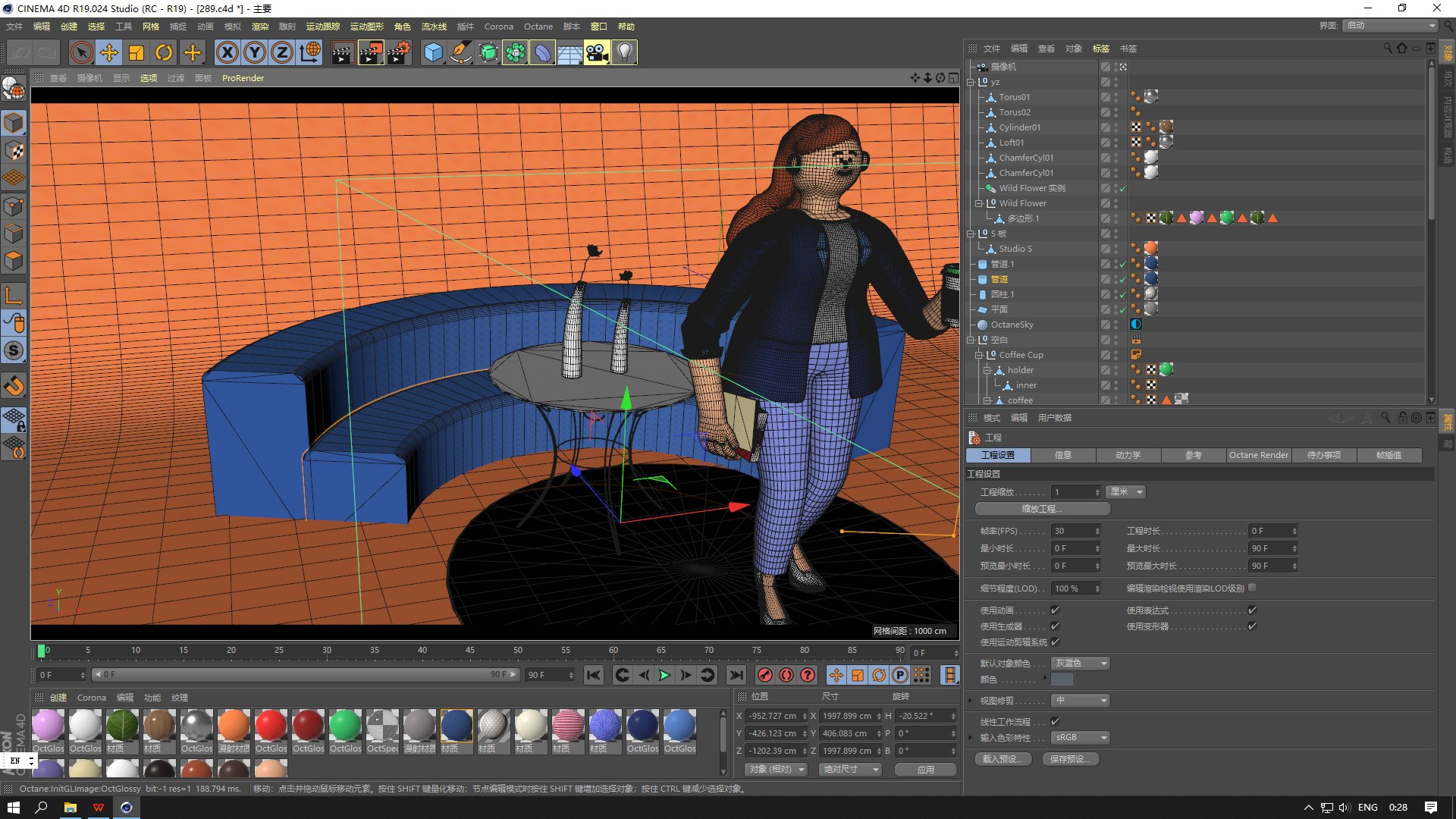This screenshot has width=1456, height=819.
Task: Click the record active objects keyframe button
Action: point(765,675)
